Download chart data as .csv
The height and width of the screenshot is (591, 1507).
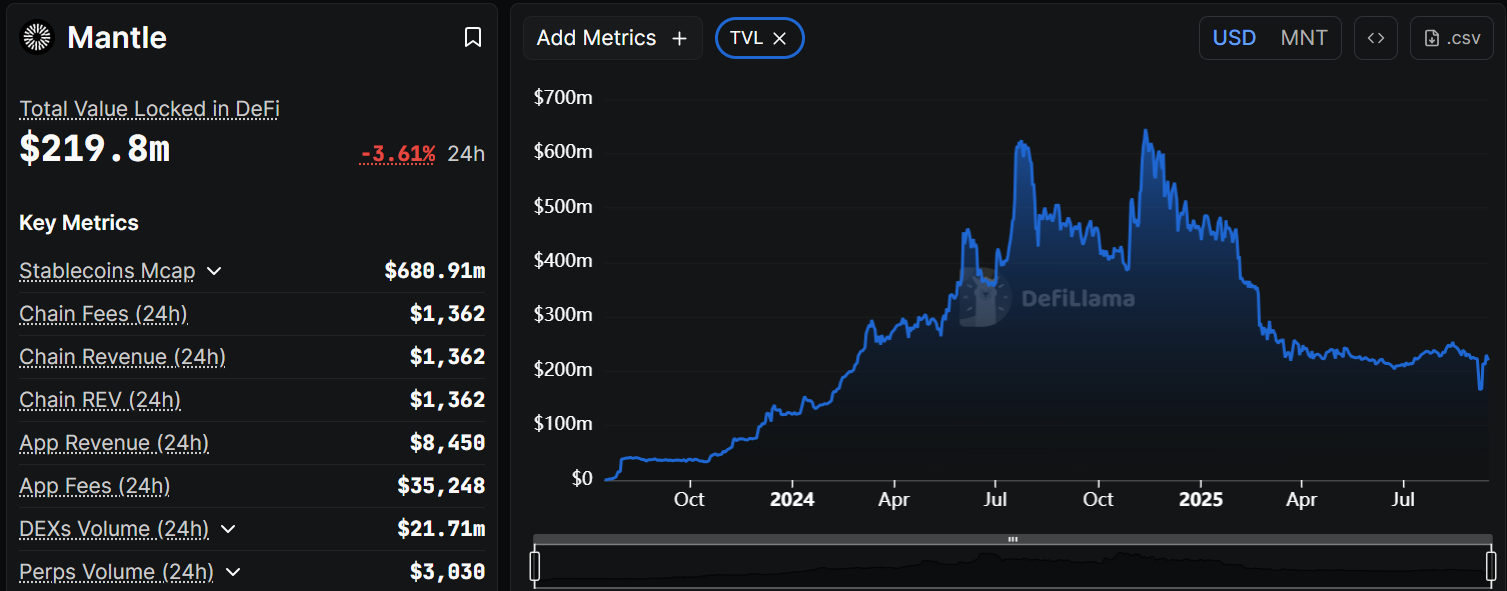click(1451, 38)
